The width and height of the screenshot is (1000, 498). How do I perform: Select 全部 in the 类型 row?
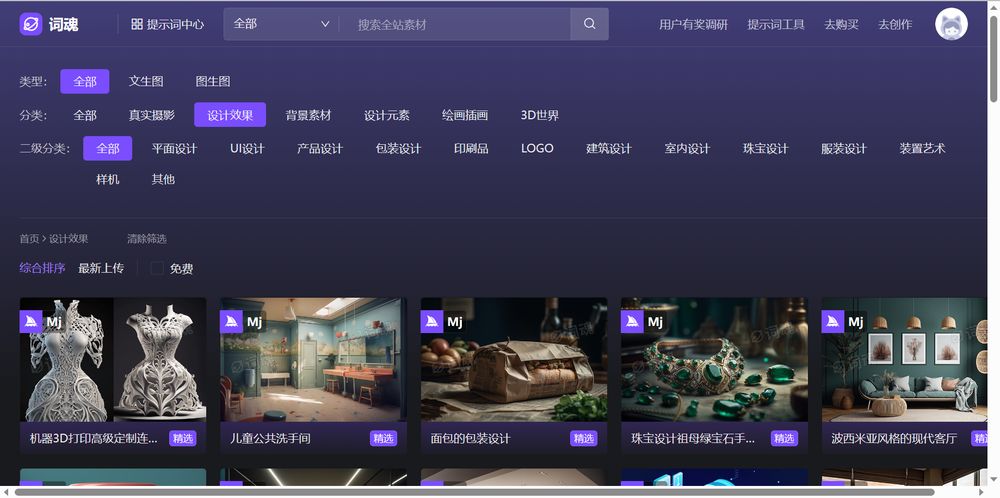(85, 82)
